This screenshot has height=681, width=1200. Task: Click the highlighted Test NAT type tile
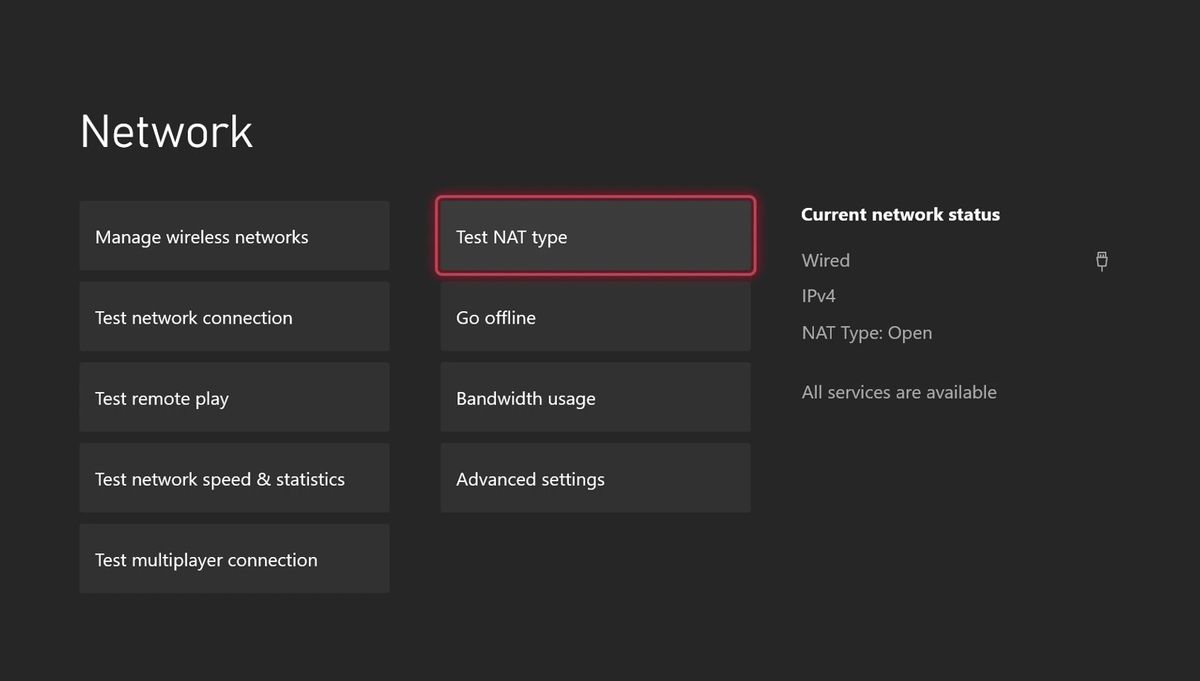tap(595, 237)
